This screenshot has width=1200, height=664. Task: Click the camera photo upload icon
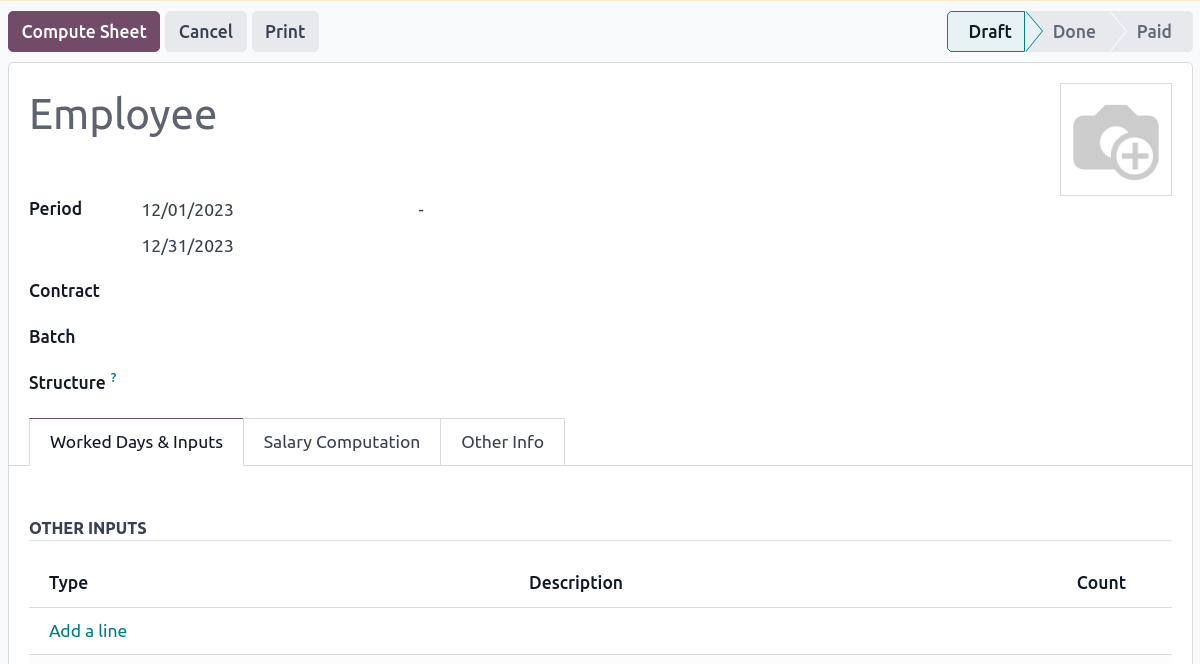pos(1115,139)
